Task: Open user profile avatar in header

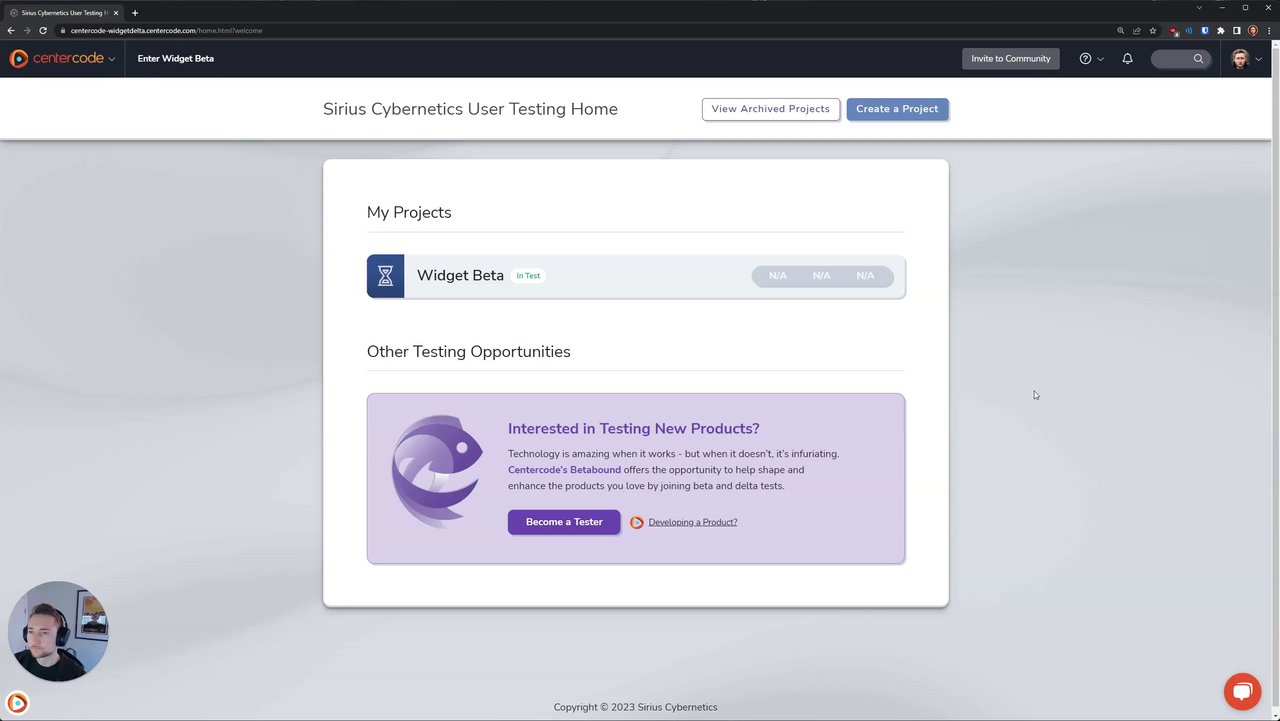Action: pyautogui.click(x=1240, y=59)
